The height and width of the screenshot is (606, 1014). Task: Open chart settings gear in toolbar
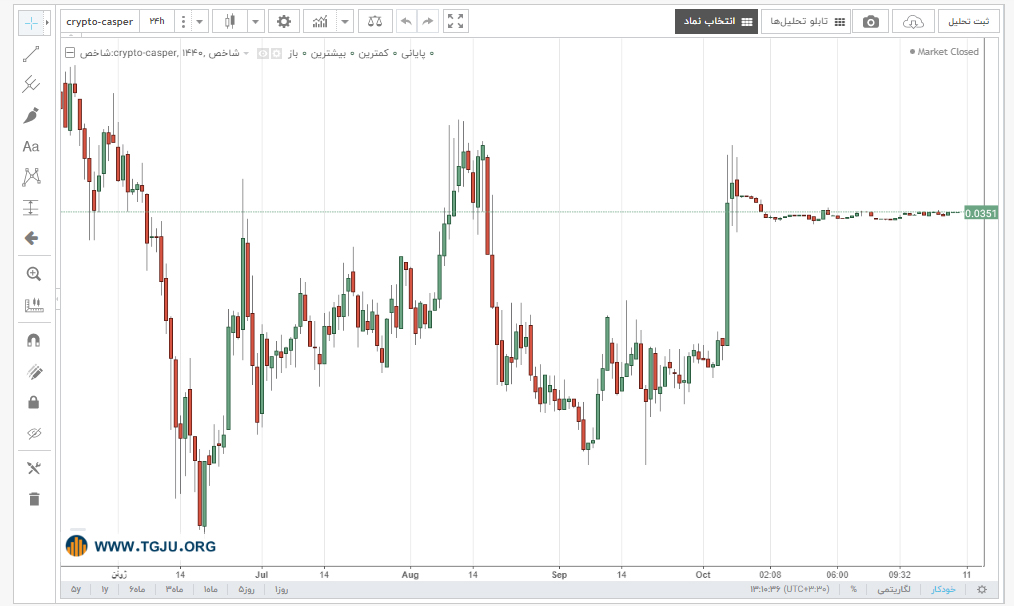[284, 21]
